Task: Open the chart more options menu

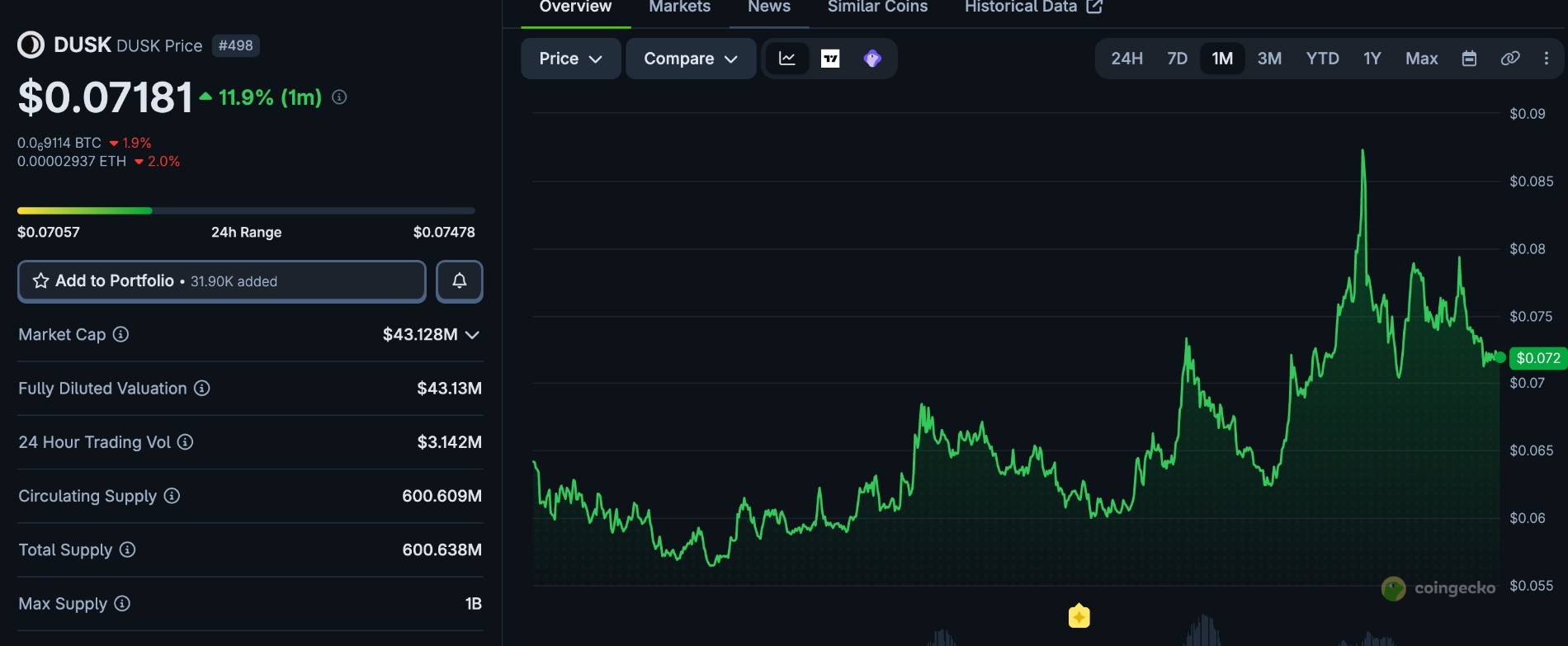Action: 1547,59
